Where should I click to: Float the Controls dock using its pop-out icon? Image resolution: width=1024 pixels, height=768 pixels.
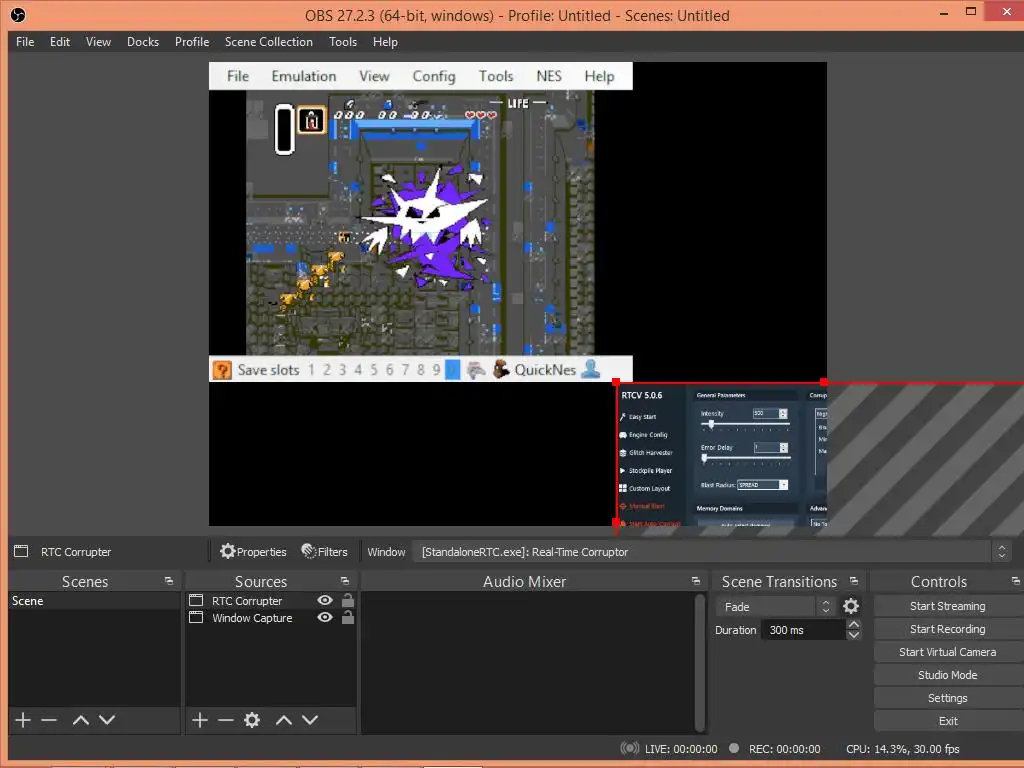click(1016, 581)
